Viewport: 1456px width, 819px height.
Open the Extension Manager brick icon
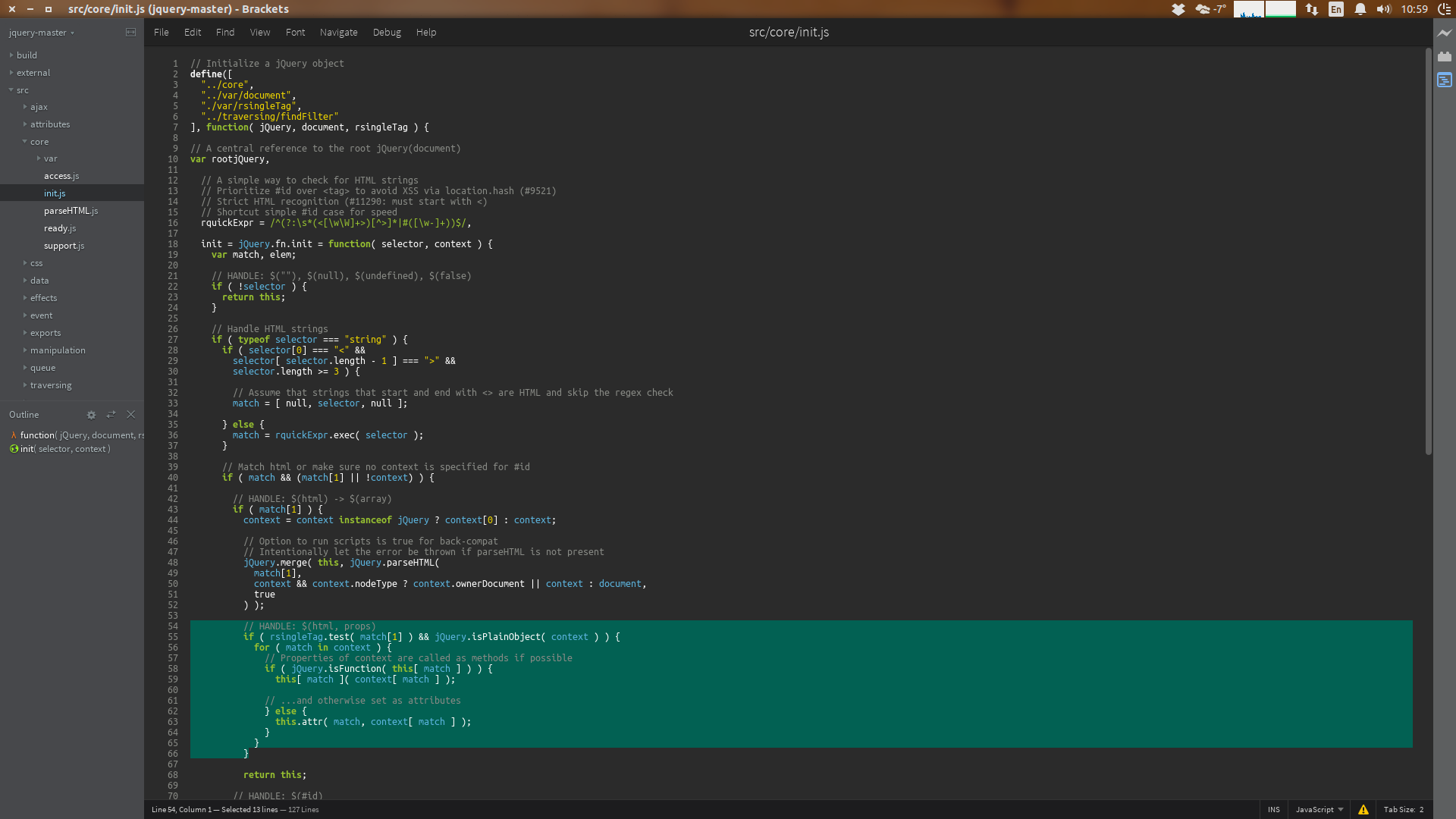(x=1444, y=57)
